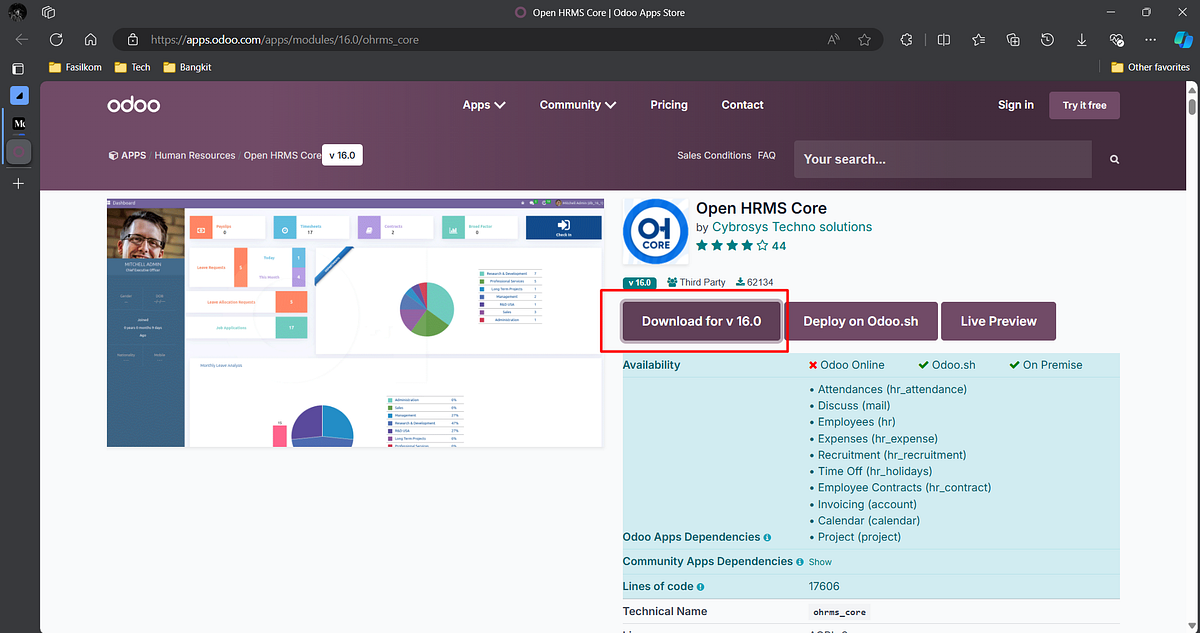
Task: Go to APPS breadcrumb
Action: [127, 156]
